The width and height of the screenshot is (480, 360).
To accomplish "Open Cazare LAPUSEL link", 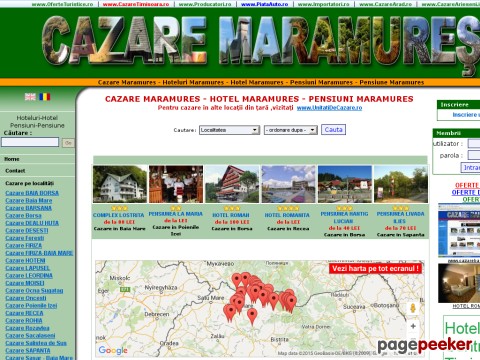I will (28, 268).
